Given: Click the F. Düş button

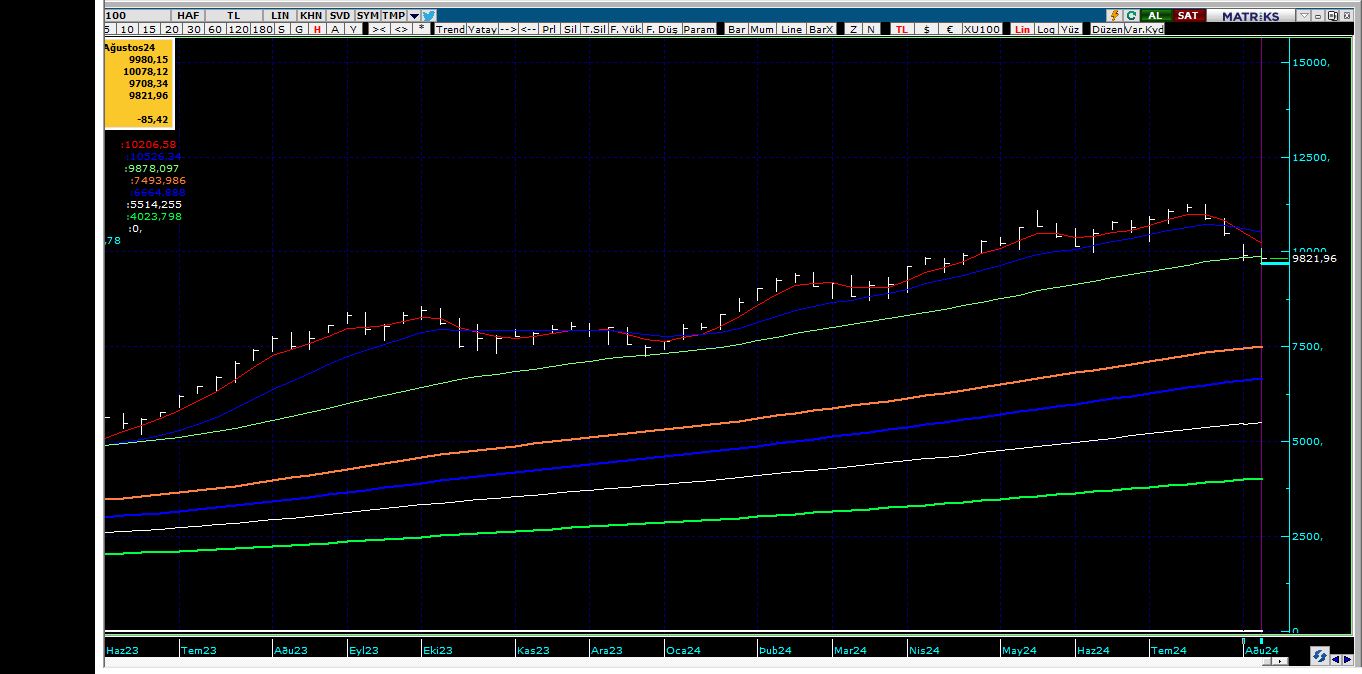Looking at the screenshot, I should click(x=662, y=30).
